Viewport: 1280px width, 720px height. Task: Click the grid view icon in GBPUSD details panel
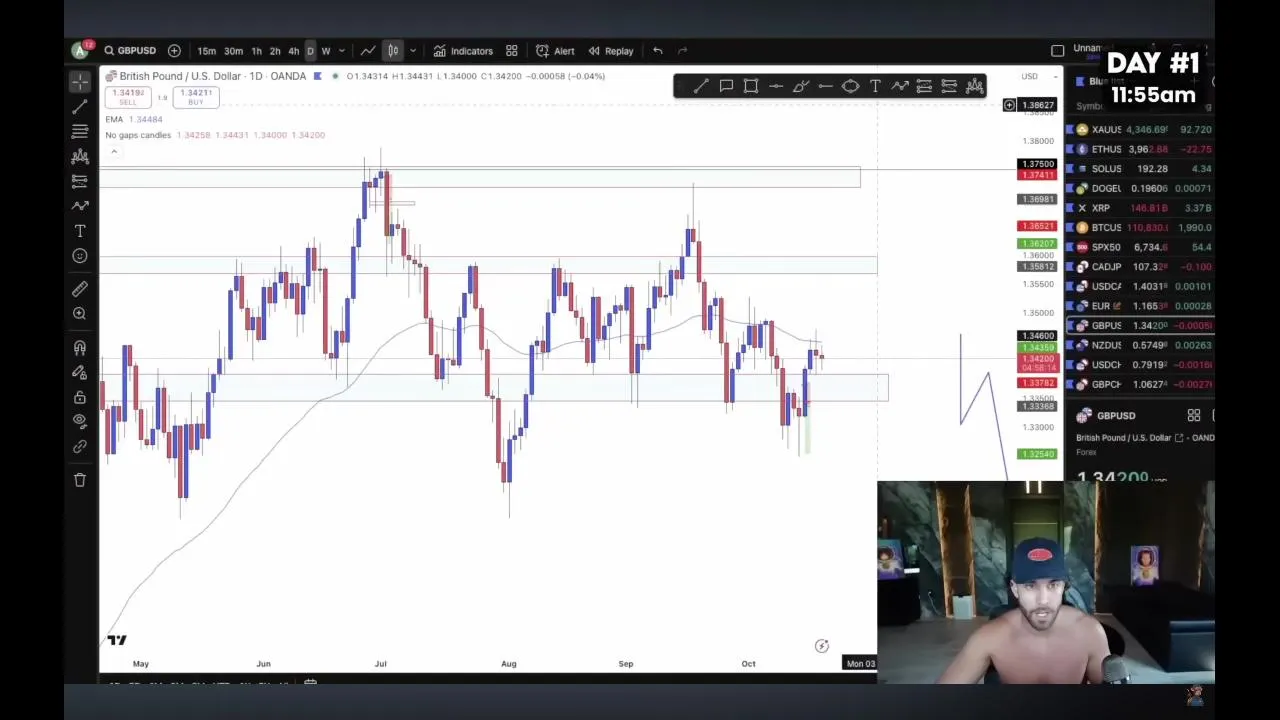tap(1193, 416)
